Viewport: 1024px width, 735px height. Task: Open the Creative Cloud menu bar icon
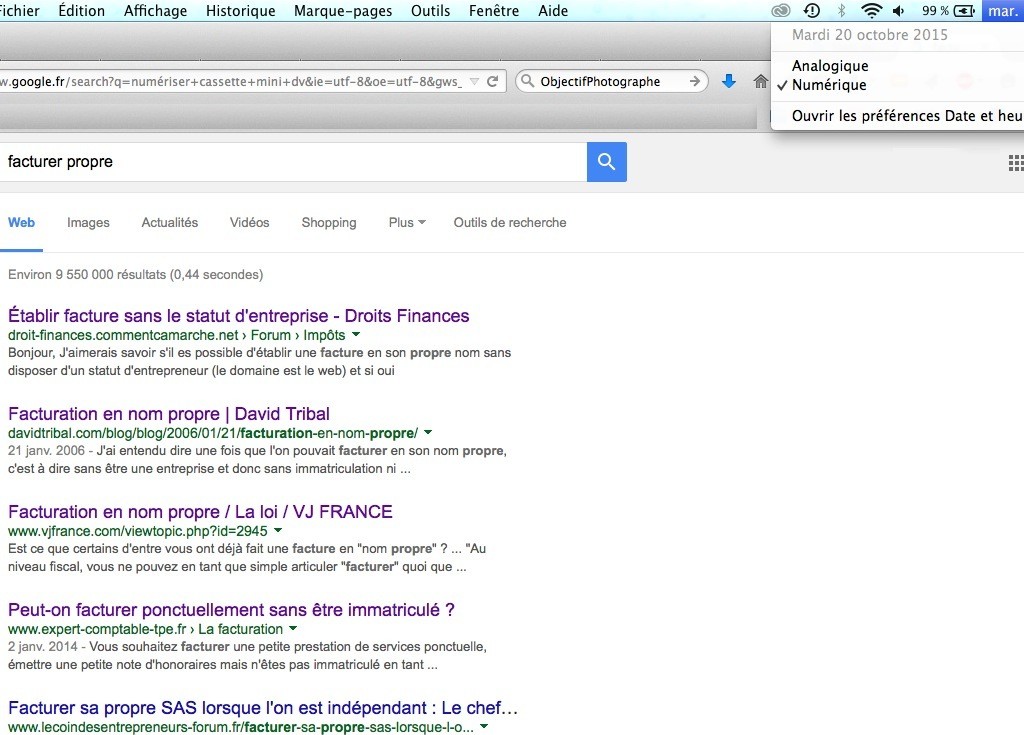pyautogui.click(x=781, y=10)
